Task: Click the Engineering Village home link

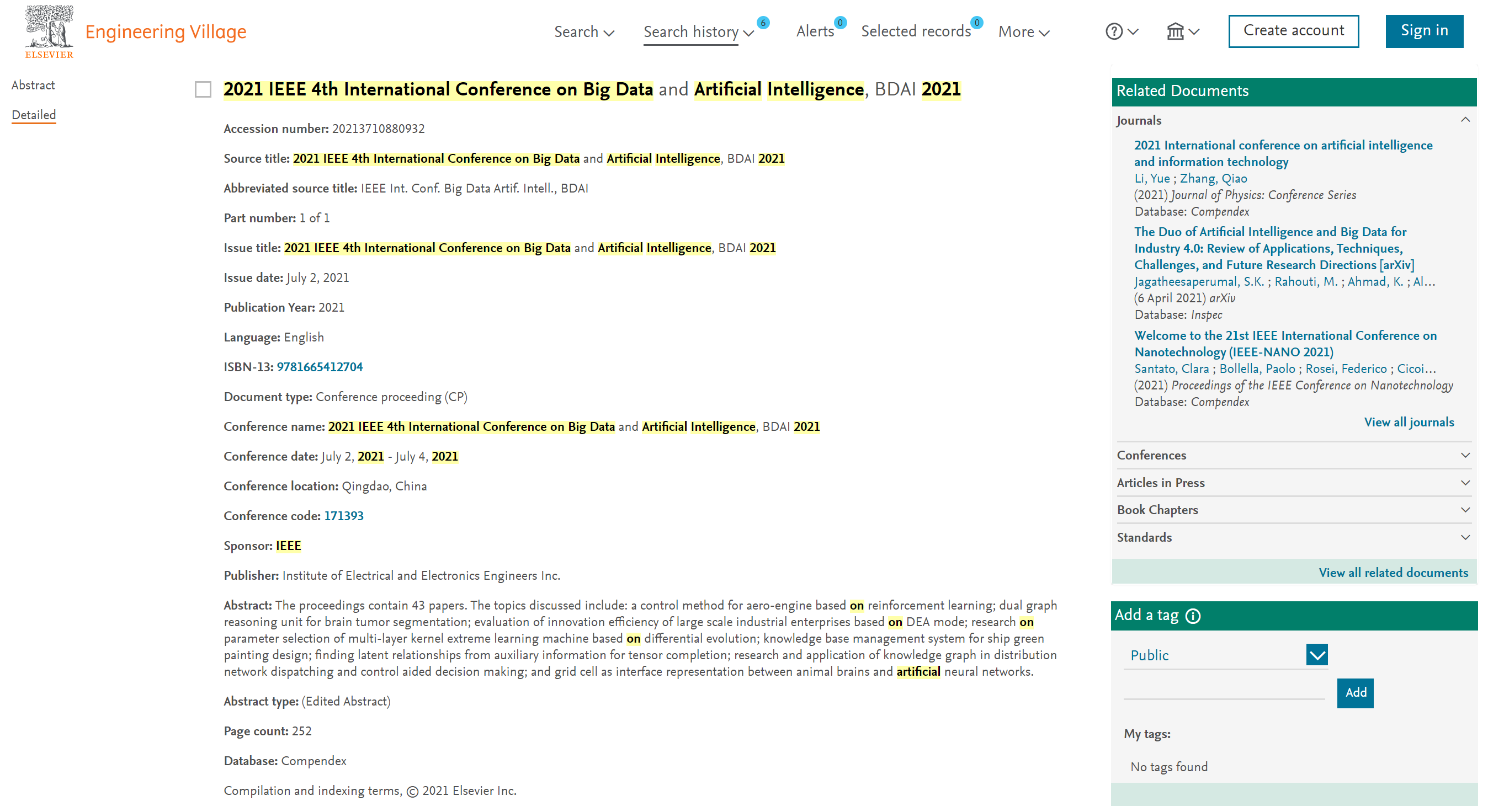Action: click(x=165, y=32)
